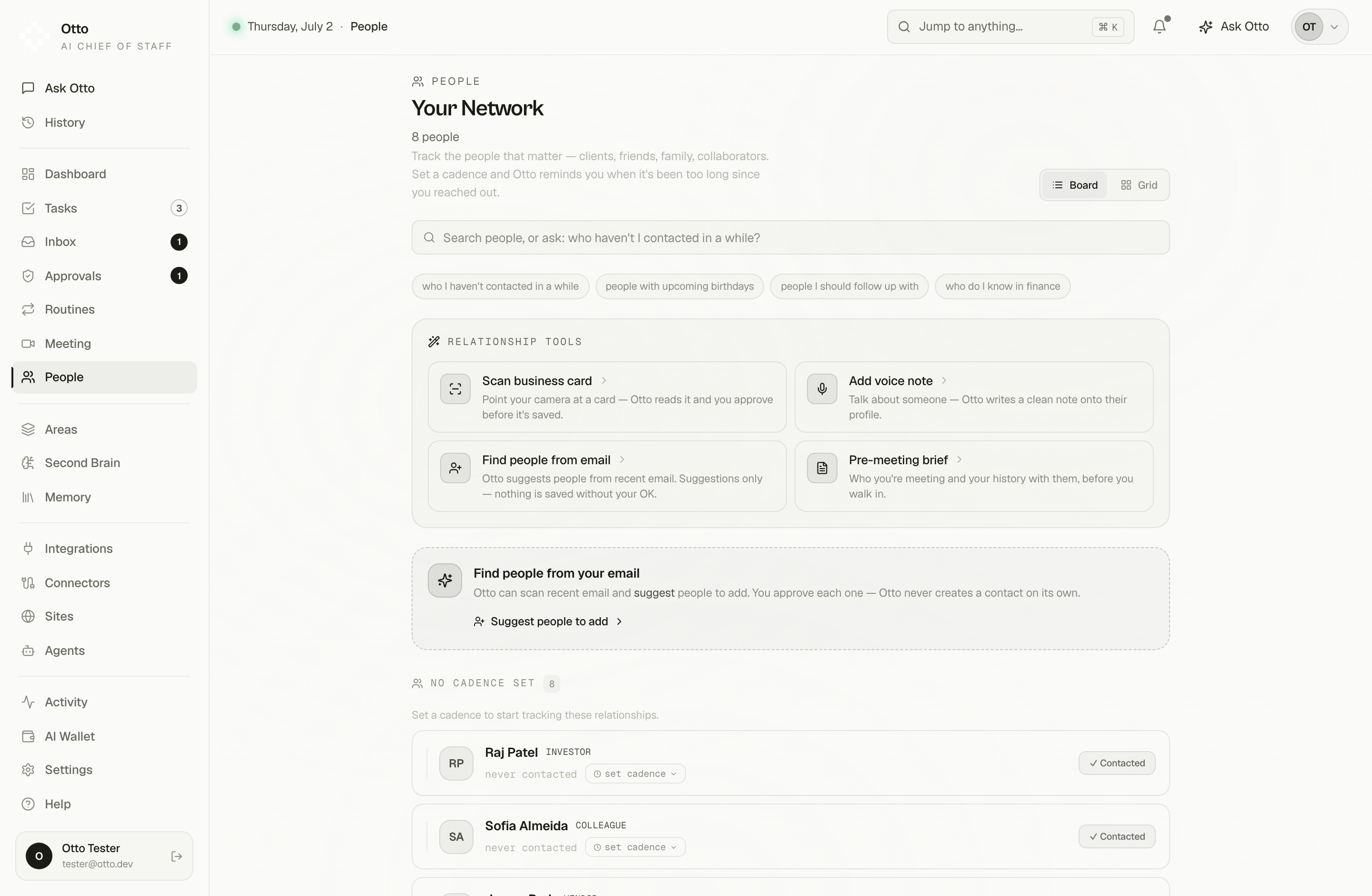This screenshot has height=896, width=1372.
Task: Click the People breadcrumb in header
Action: [x=369, y=27]
